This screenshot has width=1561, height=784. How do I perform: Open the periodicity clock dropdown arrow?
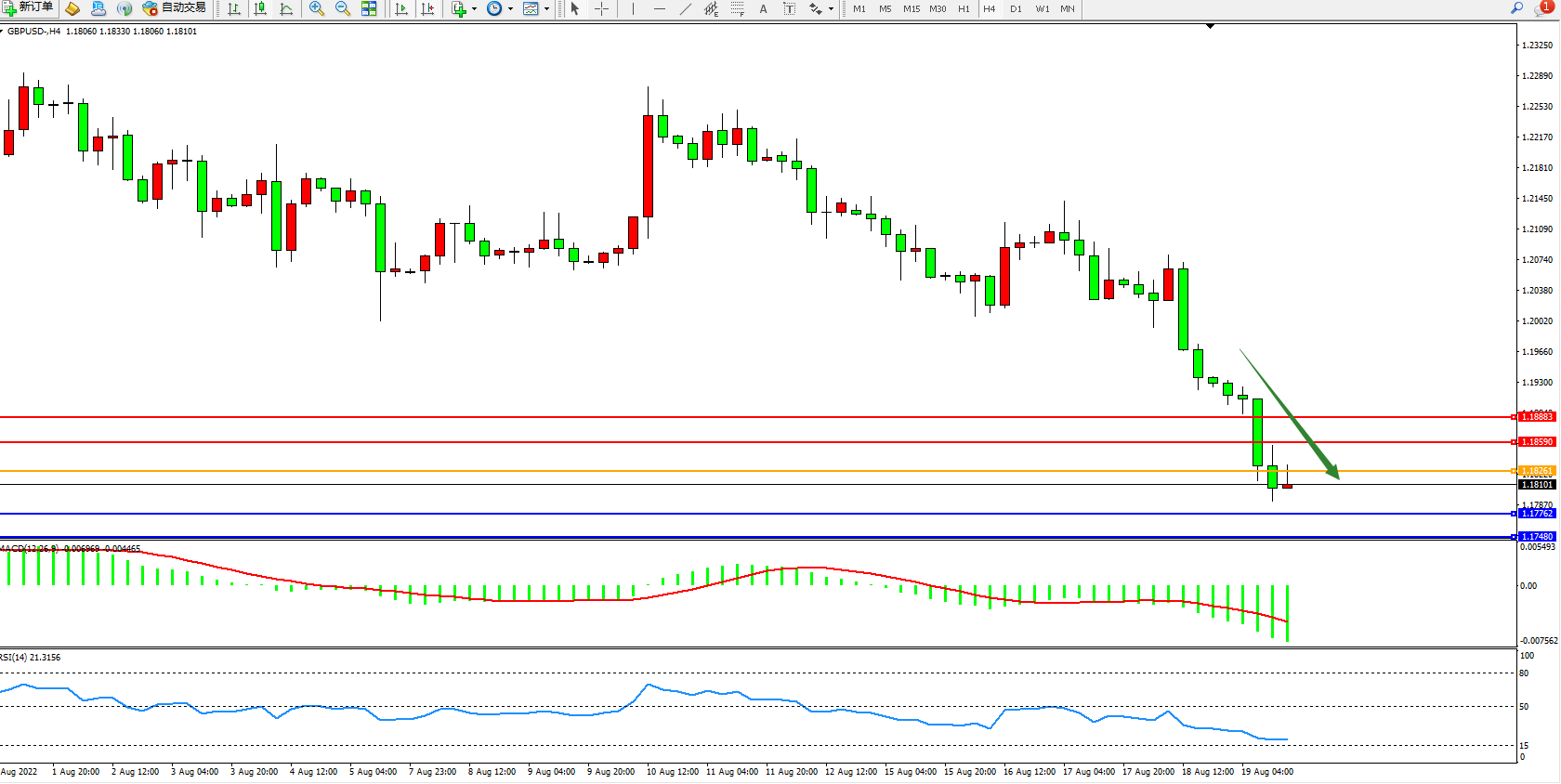[510, 9]
